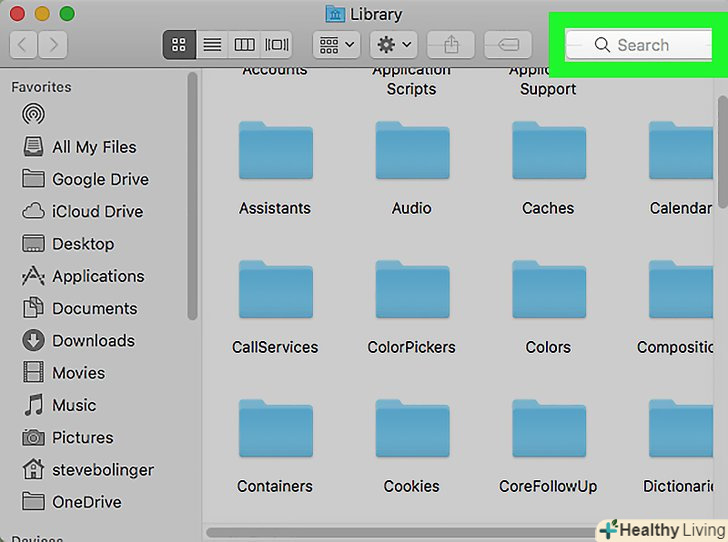Click the Cookies folder name text
The height and width of the screenshot is (542, 728).
tap(411, 486)
